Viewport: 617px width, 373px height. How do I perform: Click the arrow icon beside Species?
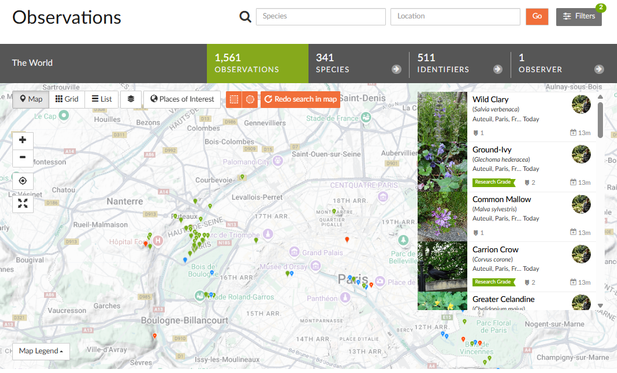[x=396, y=69]
